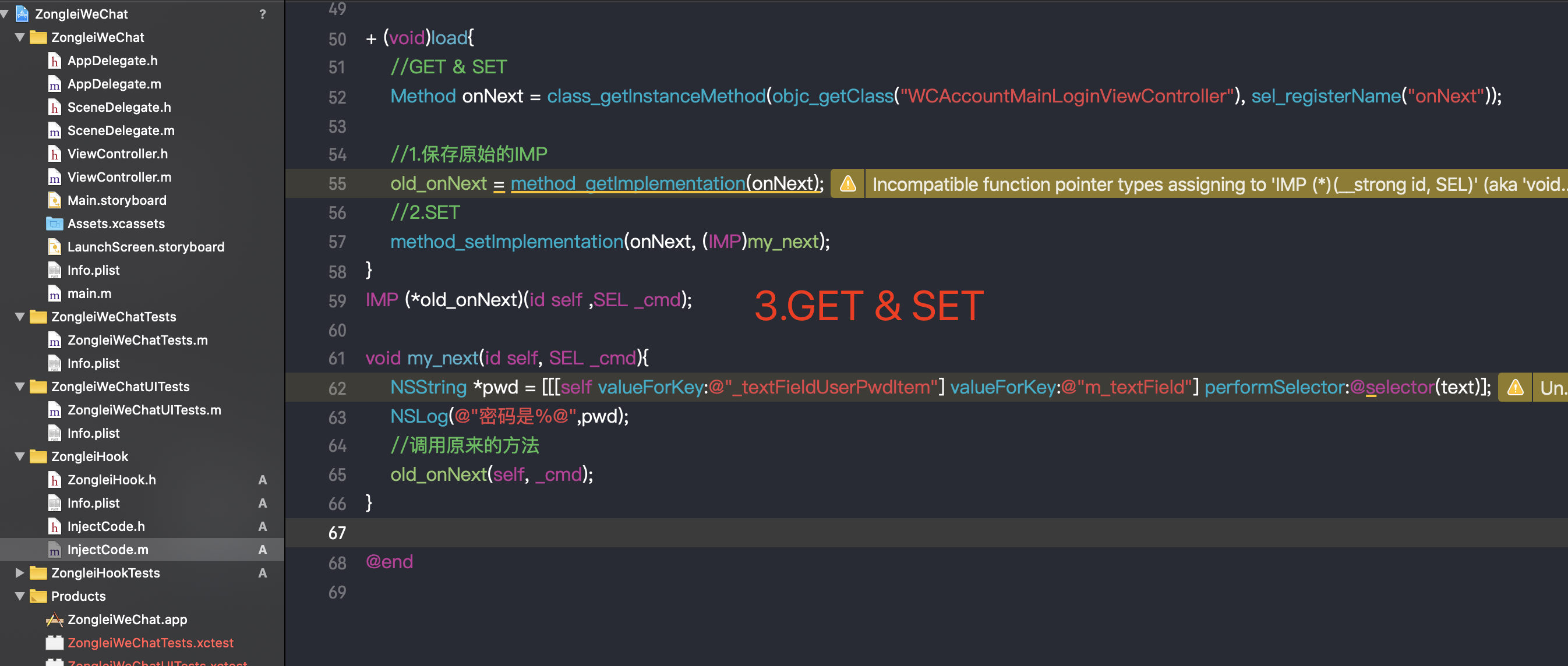
Task: Click incompatible function pointer warning message
Action: pyautogui.click(x=1212, y=185)
